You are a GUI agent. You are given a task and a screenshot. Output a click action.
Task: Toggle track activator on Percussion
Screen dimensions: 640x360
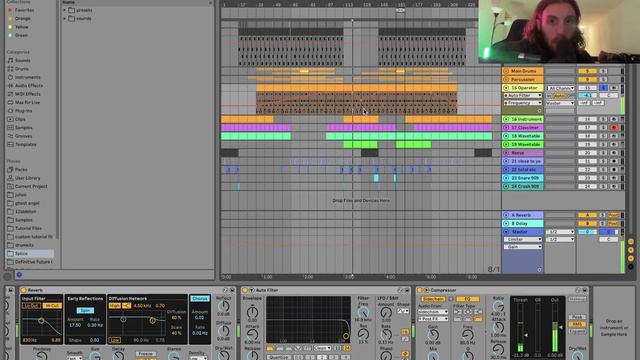[587, 80]
